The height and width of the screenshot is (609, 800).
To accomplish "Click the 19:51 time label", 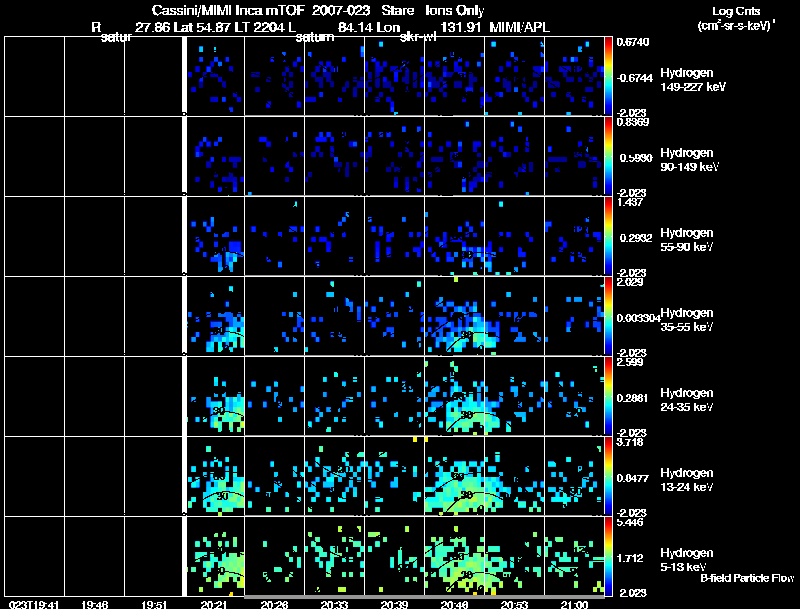I will [154, 604].
